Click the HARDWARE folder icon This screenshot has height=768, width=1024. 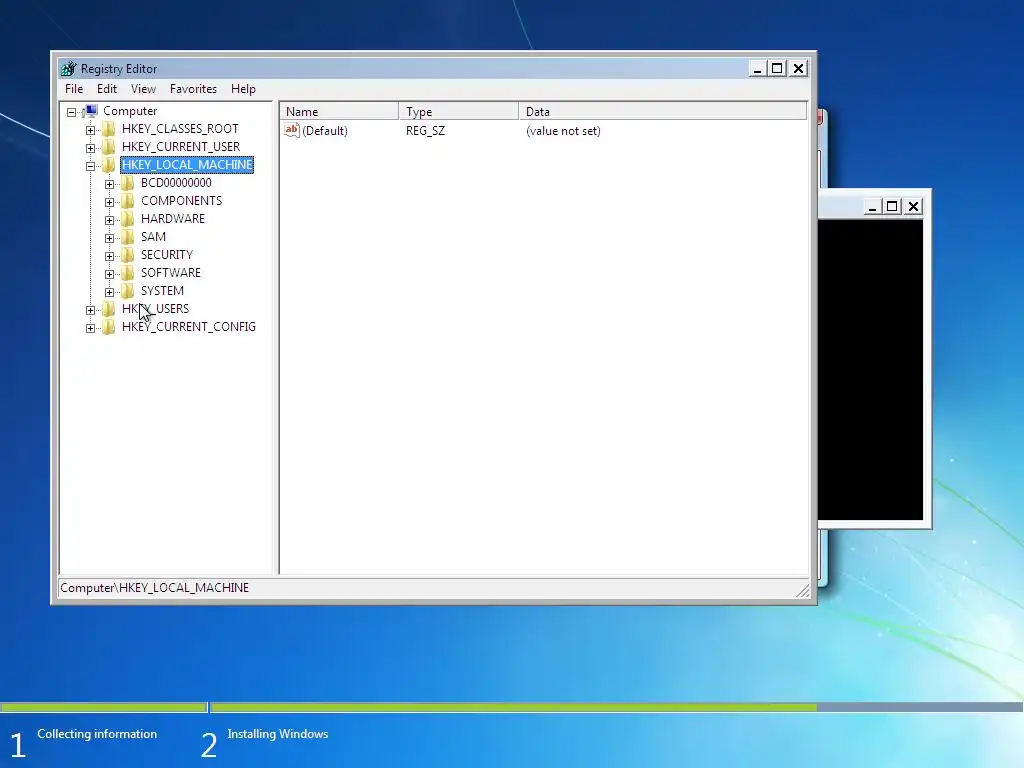[128, 218]
